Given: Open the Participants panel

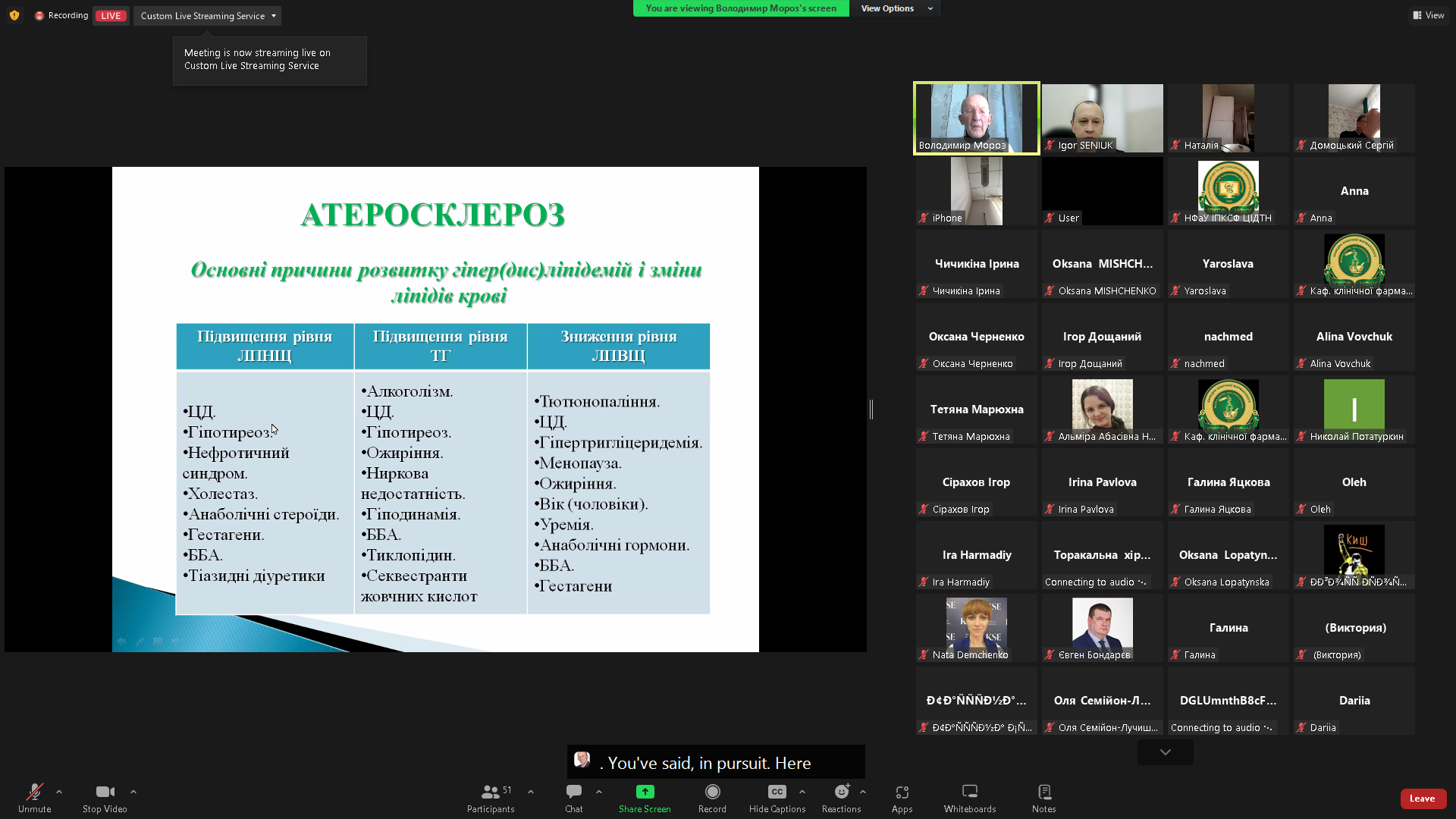Looking at the screenshot, I should pos(491,799).
